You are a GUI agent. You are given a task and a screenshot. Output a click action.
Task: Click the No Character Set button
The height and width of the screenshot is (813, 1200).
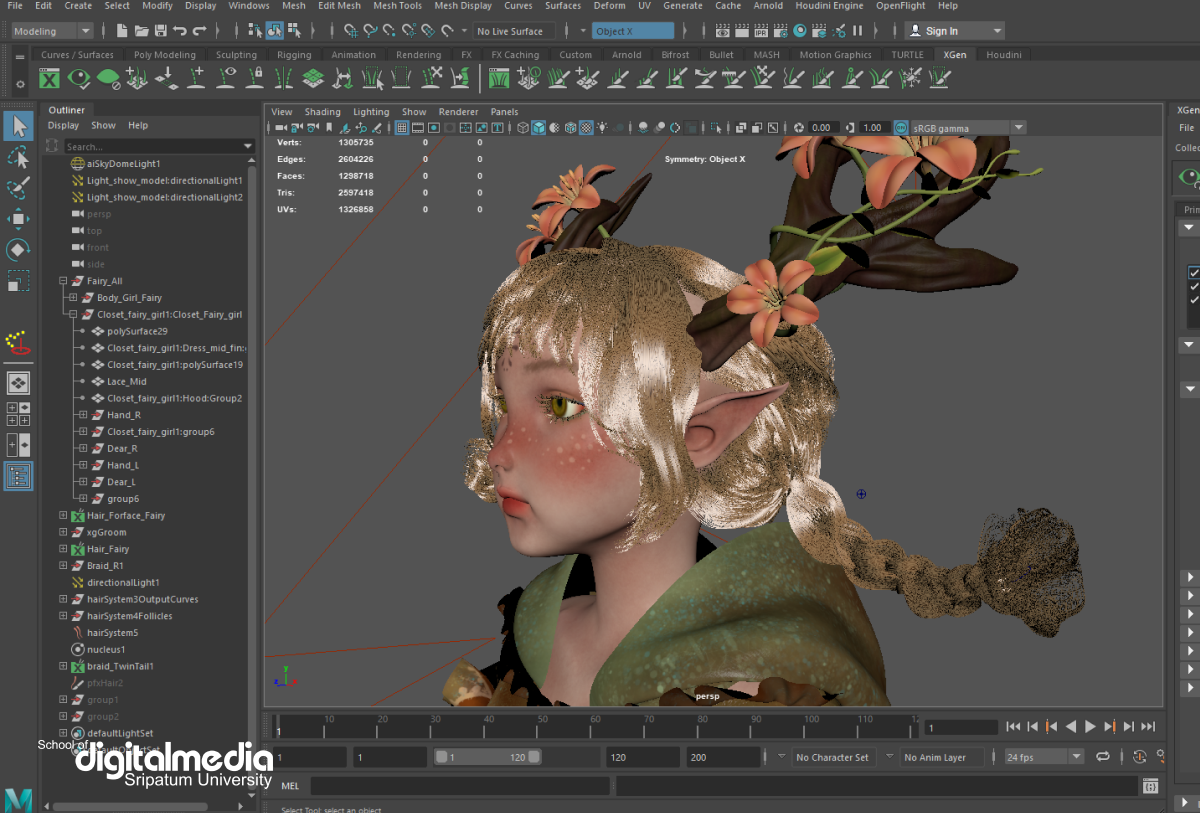(x=832, y=758)
